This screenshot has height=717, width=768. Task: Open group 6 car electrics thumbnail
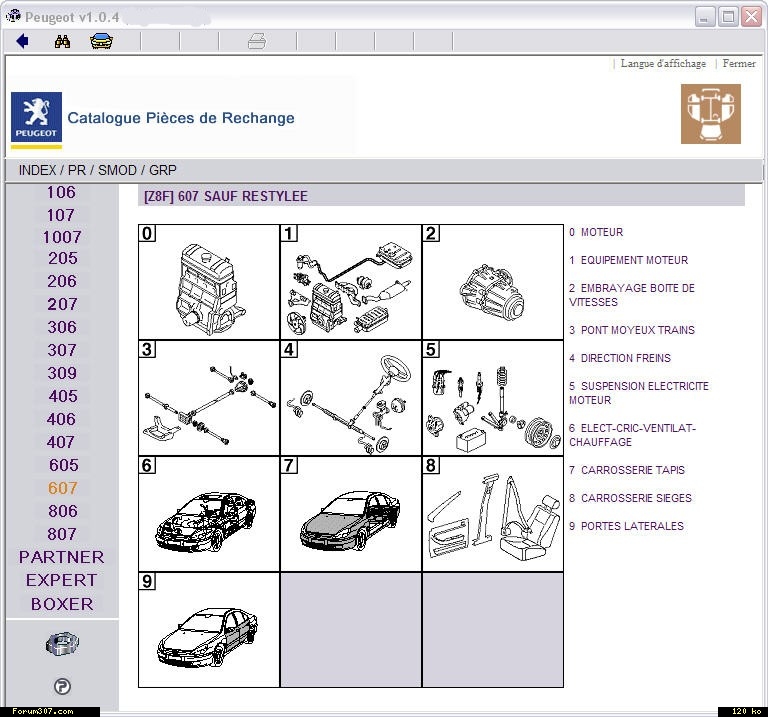tap(209, 514)
